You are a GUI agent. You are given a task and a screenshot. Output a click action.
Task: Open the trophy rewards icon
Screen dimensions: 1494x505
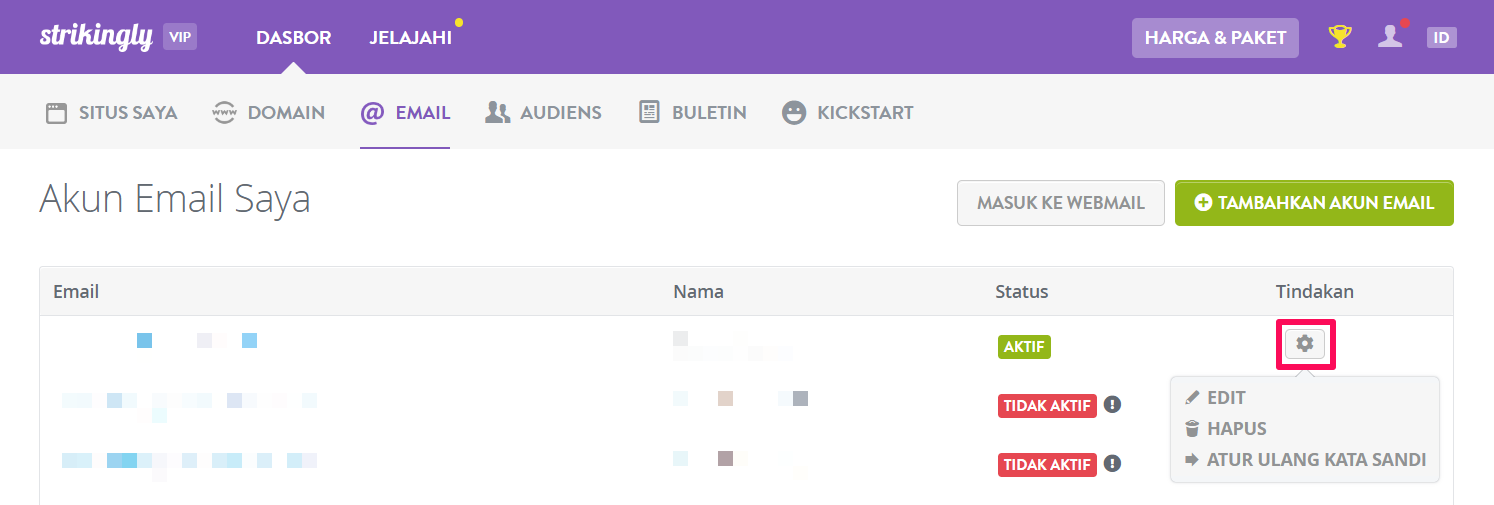click(x=1340, y=37)
